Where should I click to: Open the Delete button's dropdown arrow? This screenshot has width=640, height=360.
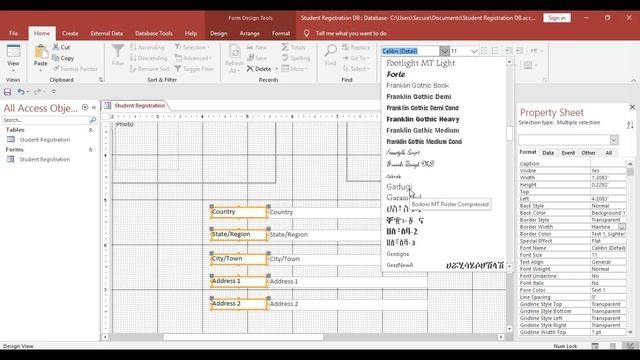(x=276, y=69)
